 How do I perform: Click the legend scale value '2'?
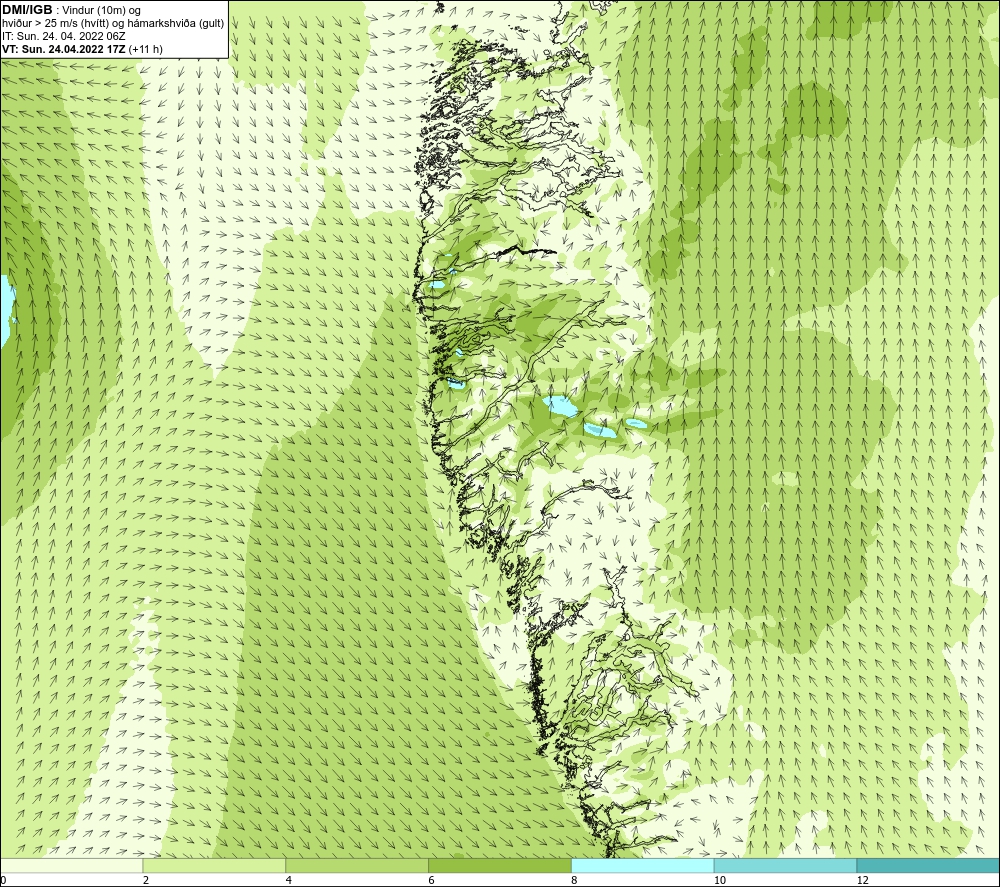pyautogui.click(x=146, y=880)
